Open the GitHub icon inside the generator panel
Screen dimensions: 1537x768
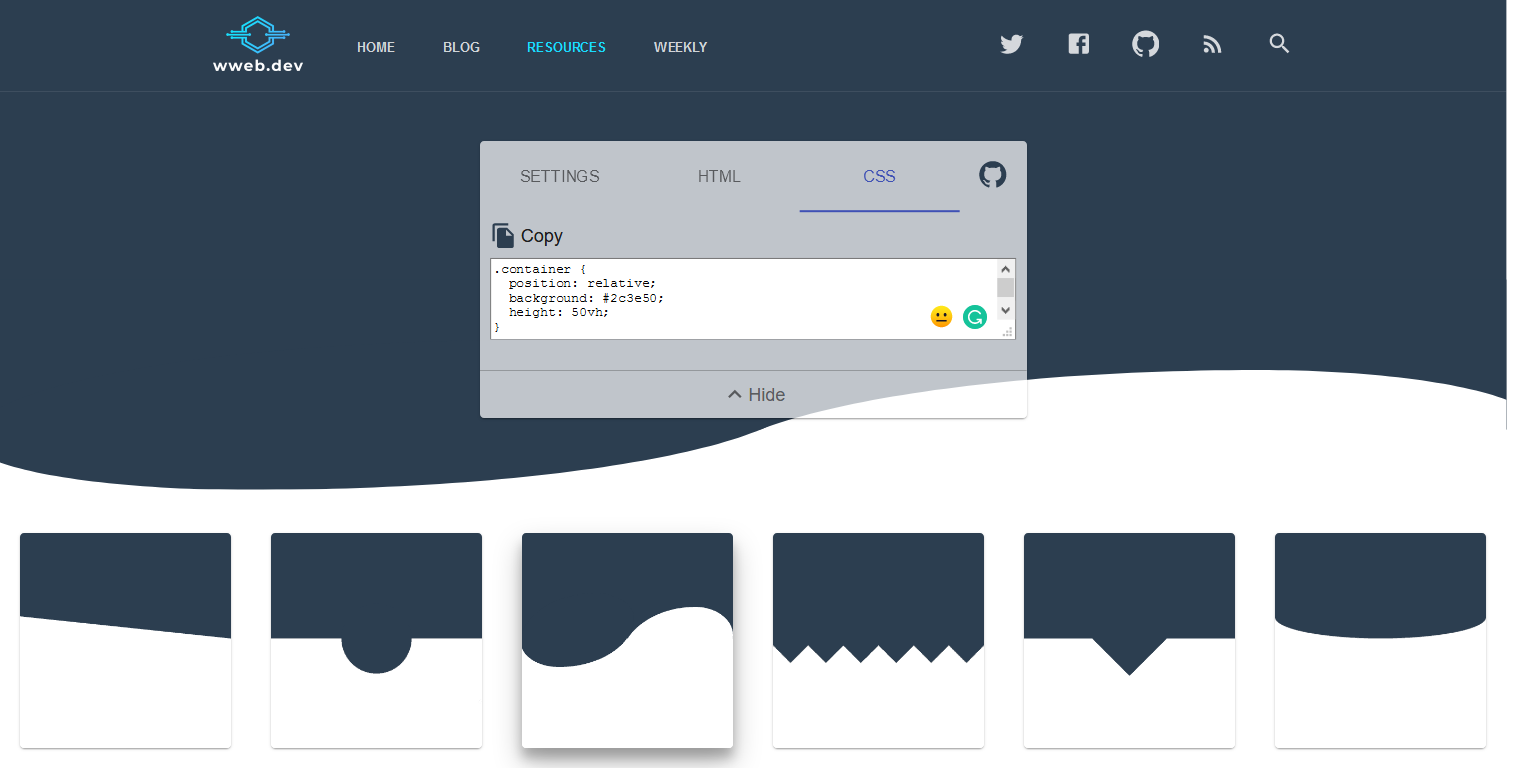993,174
